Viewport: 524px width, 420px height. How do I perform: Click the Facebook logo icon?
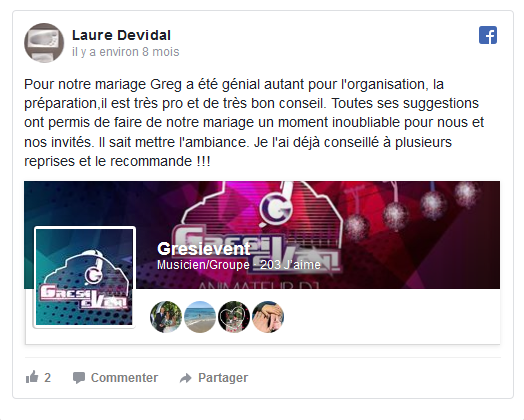coord(488,35)
